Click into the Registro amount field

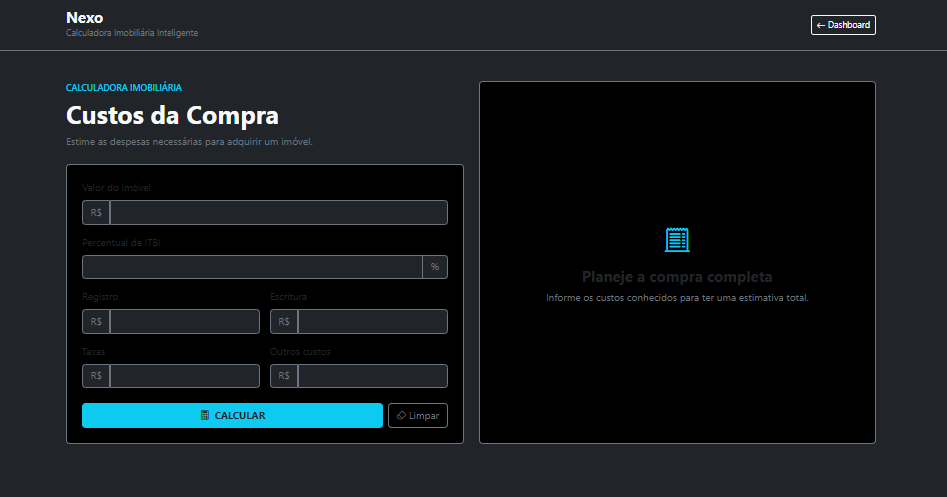tap(185, 321)
